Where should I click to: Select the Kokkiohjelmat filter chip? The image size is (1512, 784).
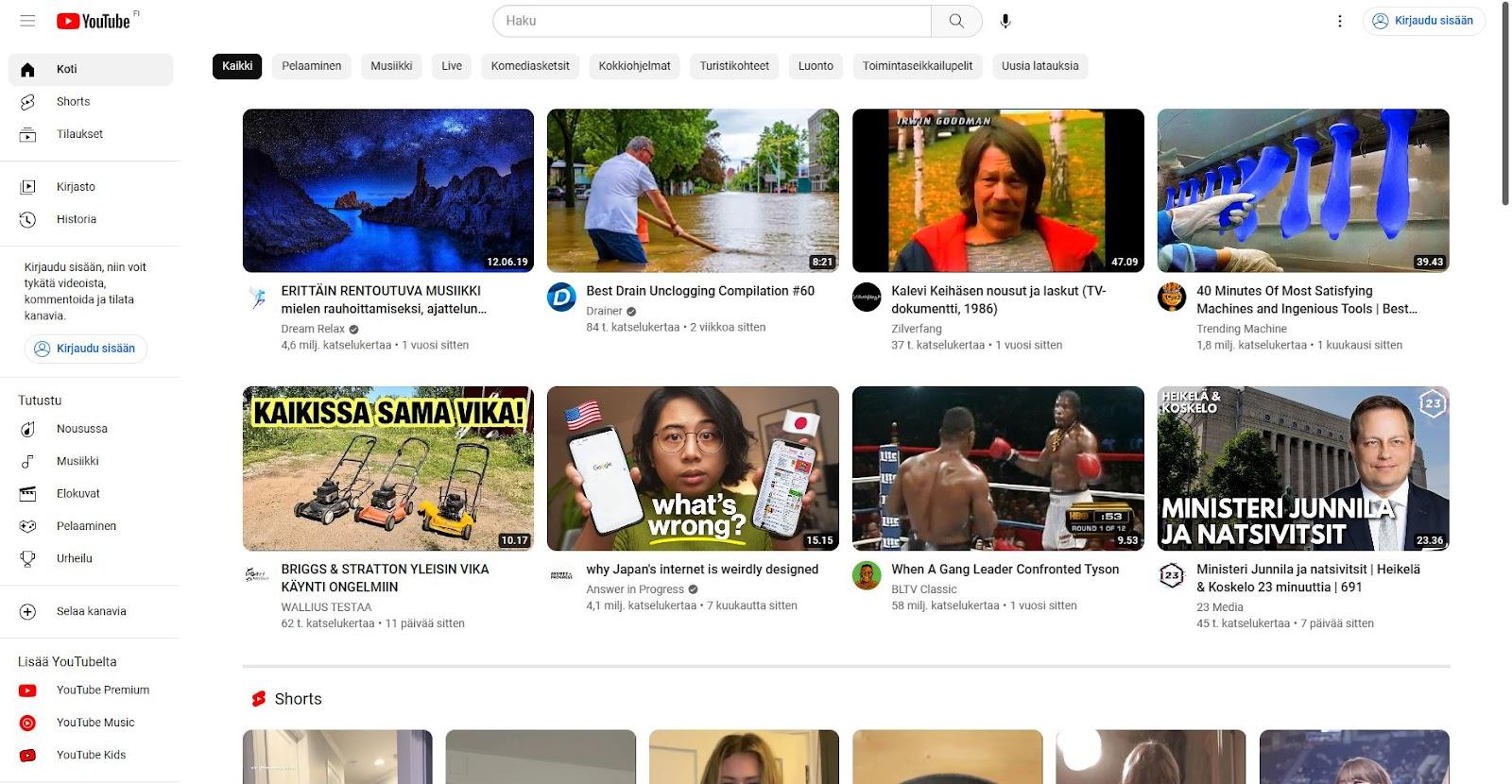pyautogui.click(x=634, y=66)
